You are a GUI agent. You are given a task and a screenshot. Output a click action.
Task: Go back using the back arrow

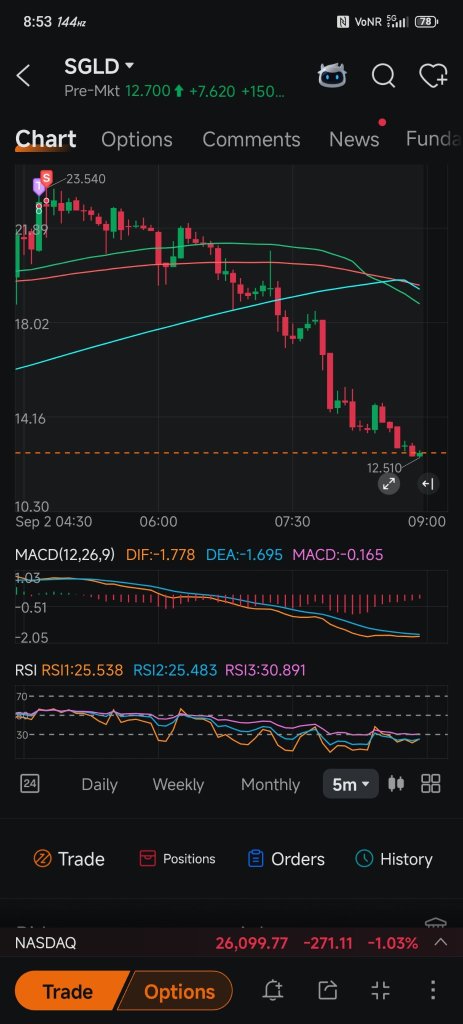point(23,76)
